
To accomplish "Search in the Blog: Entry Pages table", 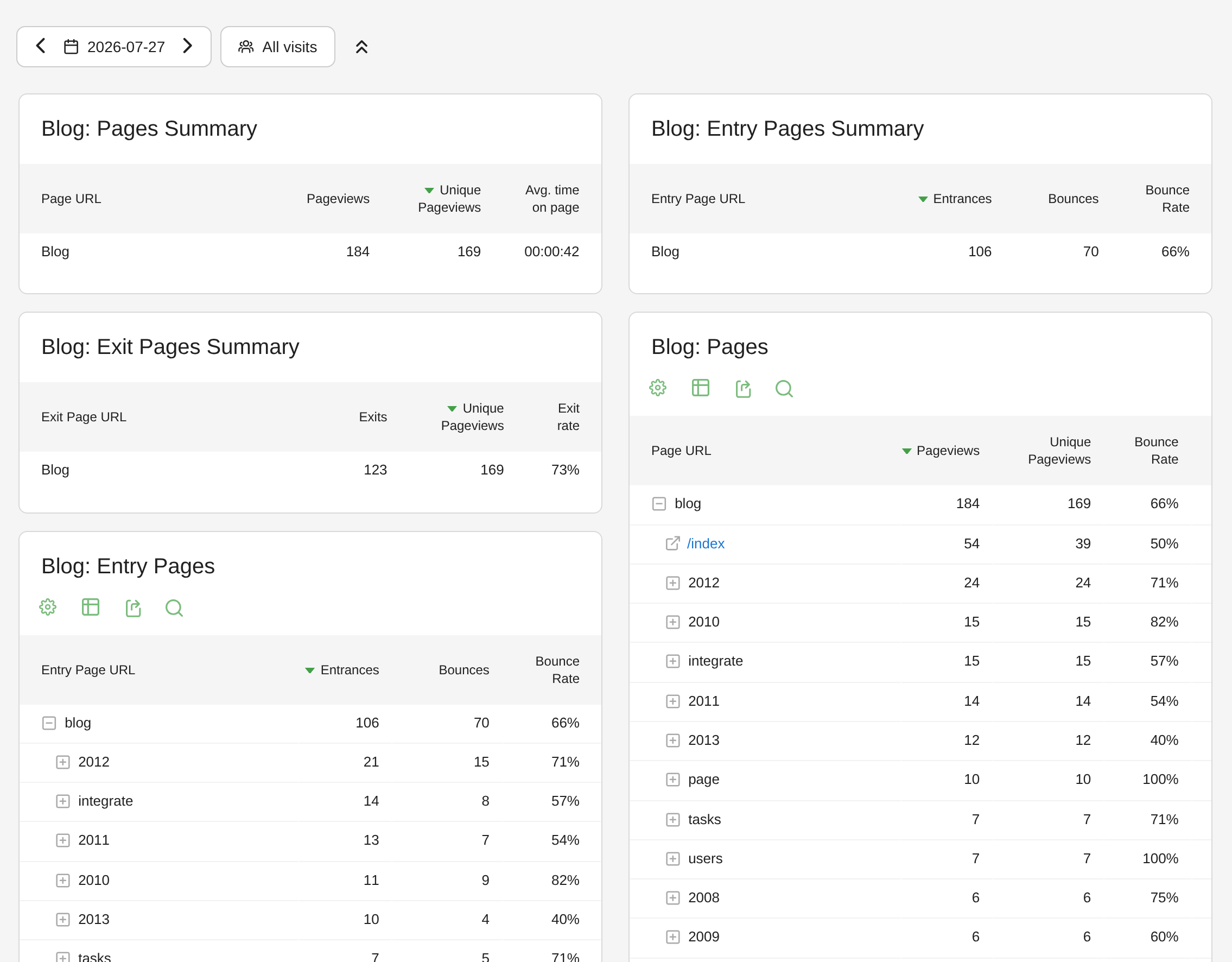I will tap(174, 607).
